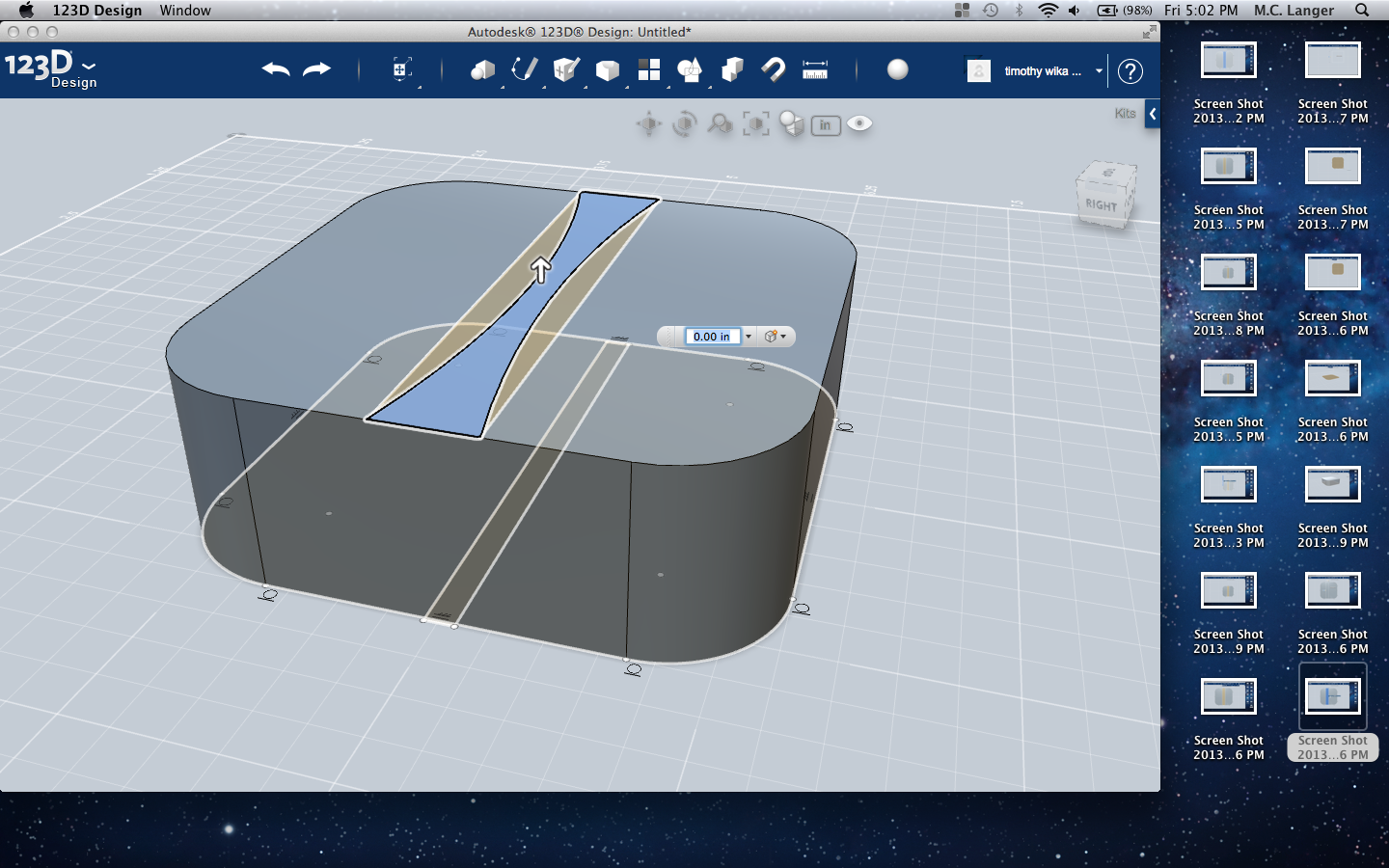This screenshot has width=1389, height=868.
Task: Undo the last action in 123D Design
Action: 276,69
